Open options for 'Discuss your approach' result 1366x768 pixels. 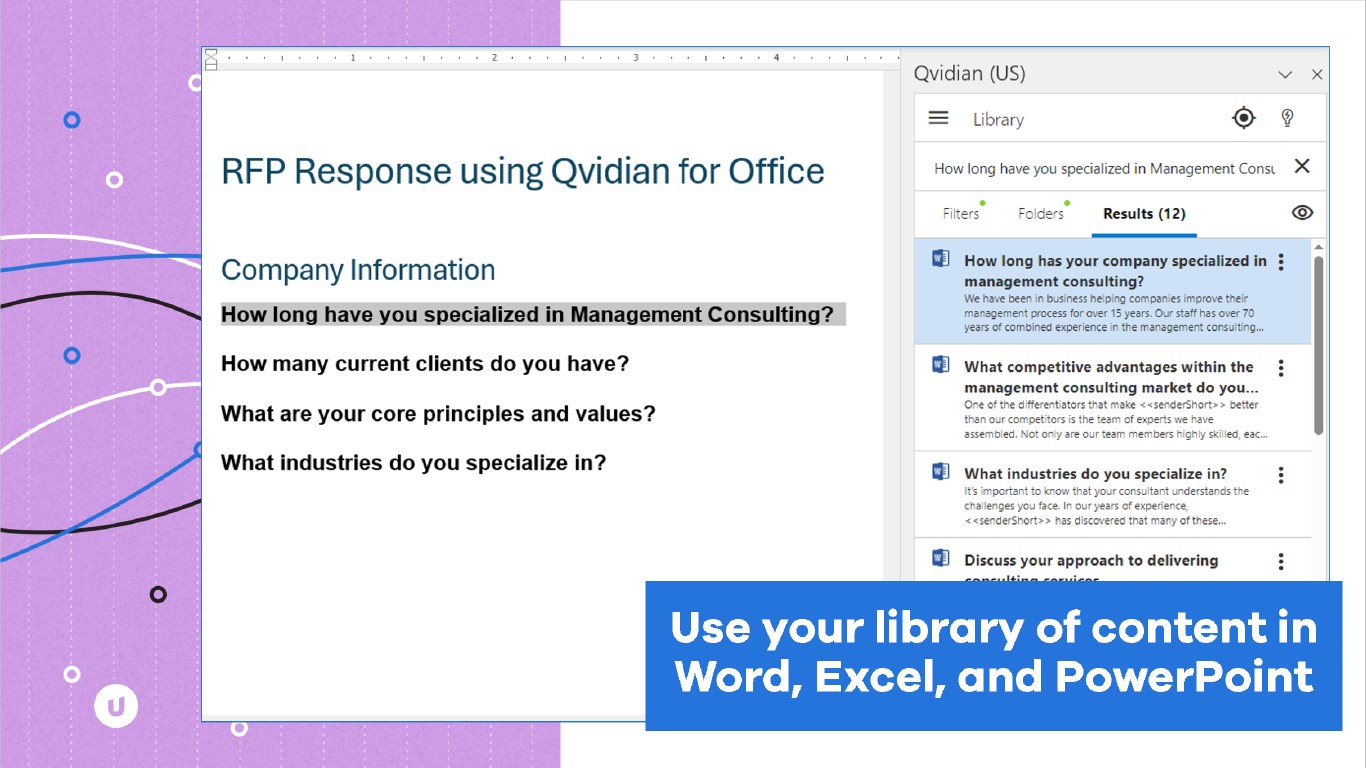click(x=1281, y=562)
